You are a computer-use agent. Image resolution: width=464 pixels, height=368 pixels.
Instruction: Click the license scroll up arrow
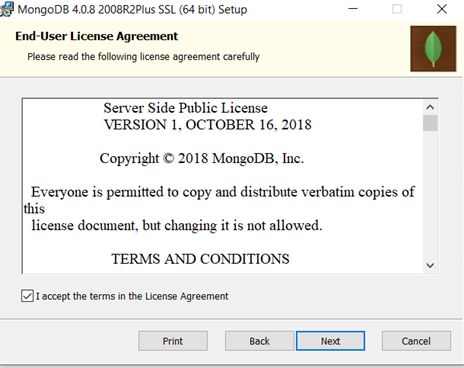pyautogui.click(x=430, y=107)
